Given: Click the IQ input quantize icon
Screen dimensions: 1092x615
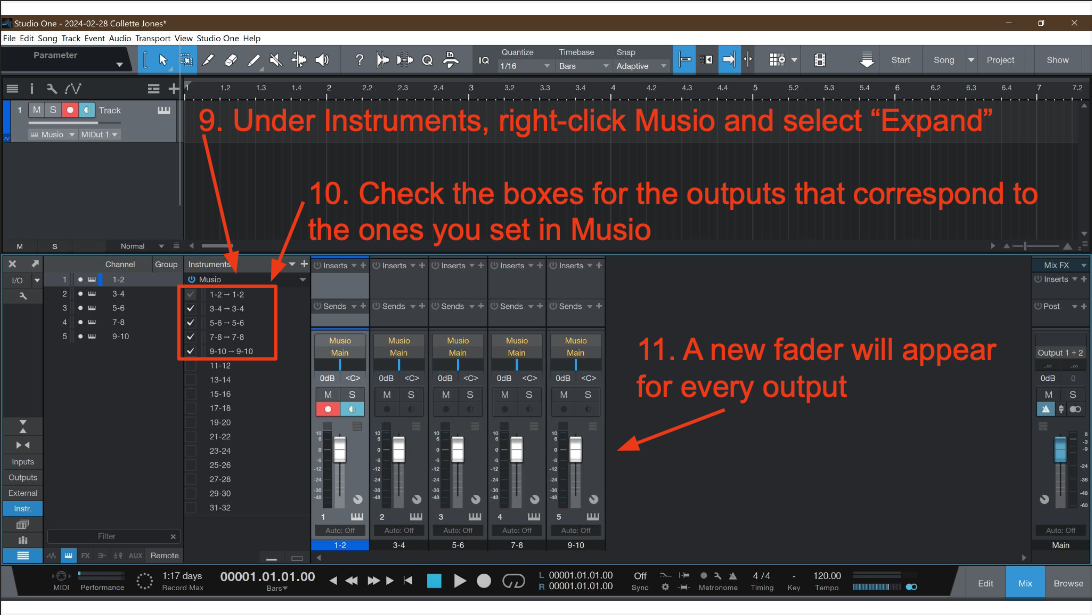Looking at the screenshot, I should (x=483, y=61).
